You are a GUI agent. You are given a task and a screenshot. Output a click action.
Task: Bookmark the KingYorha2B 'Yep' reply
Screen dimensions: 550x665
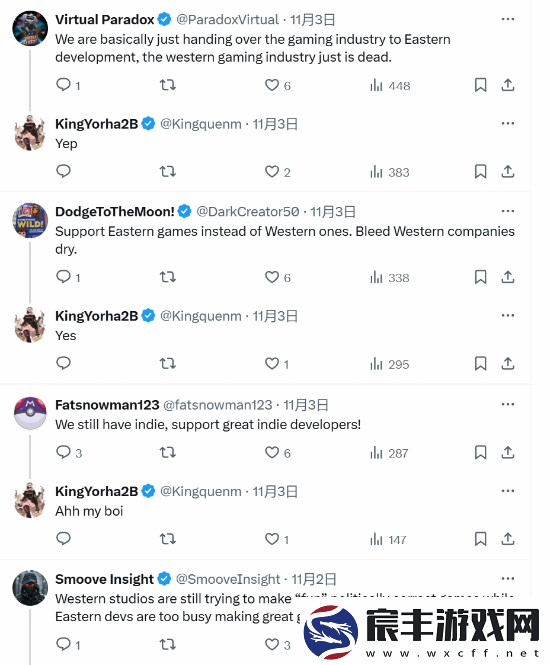pos(480,172)
